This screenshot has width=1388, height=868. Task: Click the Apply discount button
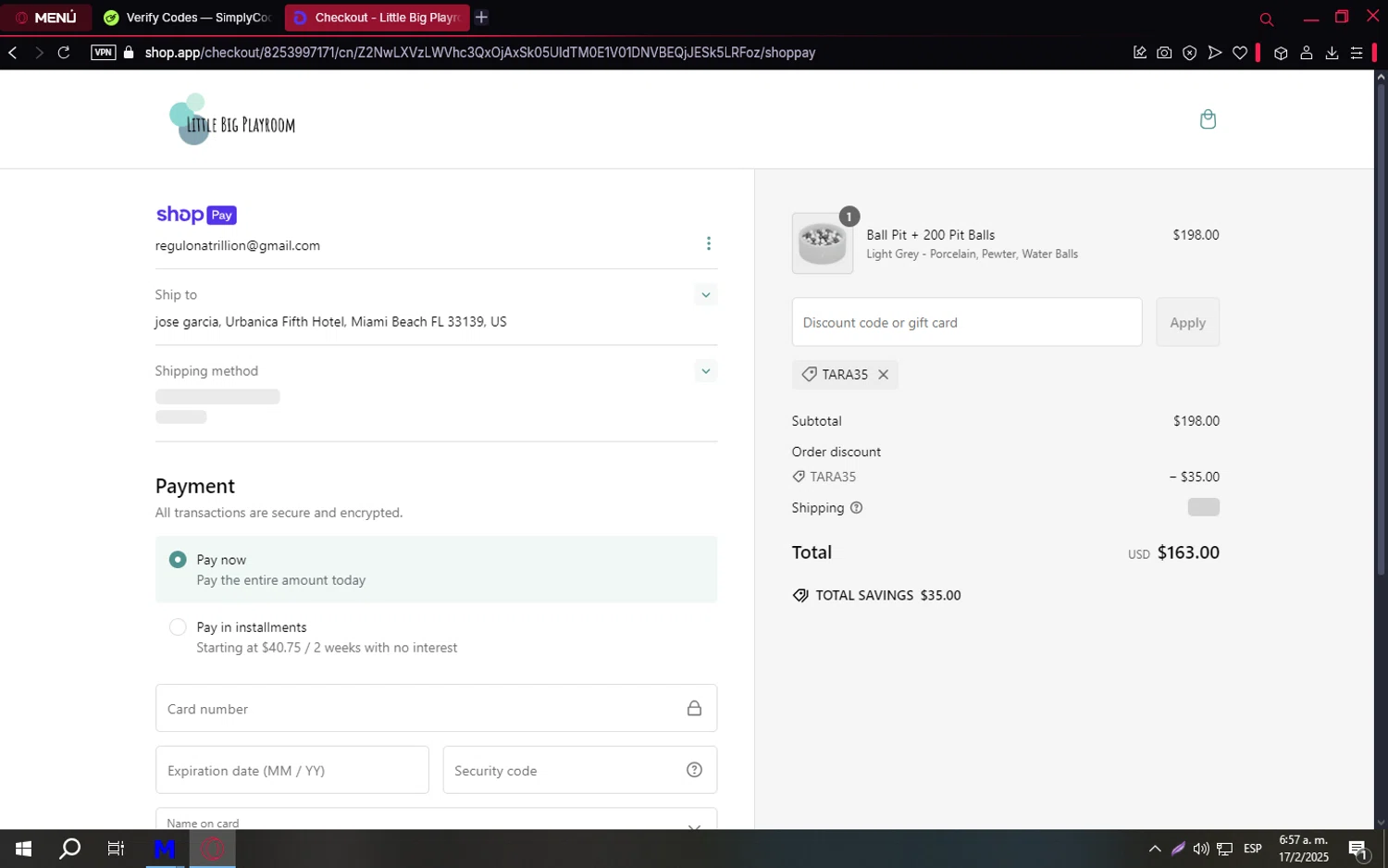tap(1187, 322)
